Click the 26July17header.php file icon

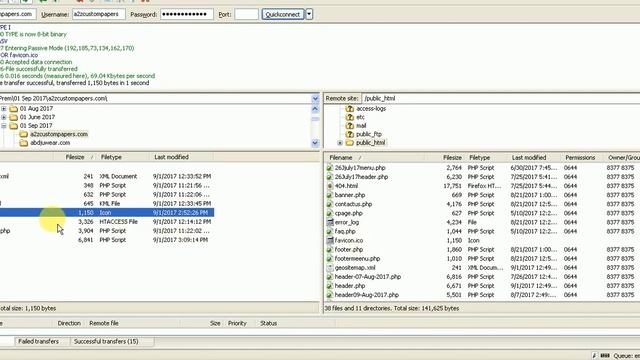click(x=330, y=177)
